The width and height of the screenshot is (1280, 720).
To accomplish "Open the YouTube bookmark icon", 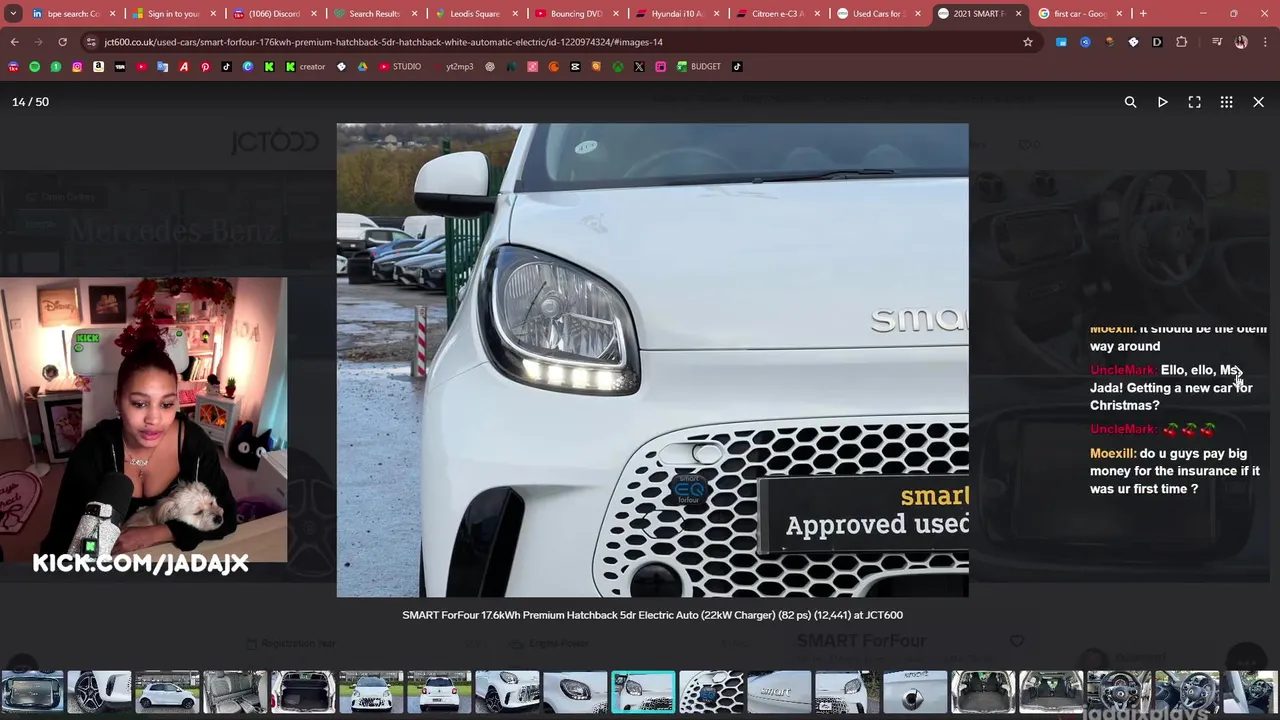I will click(141, 66).
